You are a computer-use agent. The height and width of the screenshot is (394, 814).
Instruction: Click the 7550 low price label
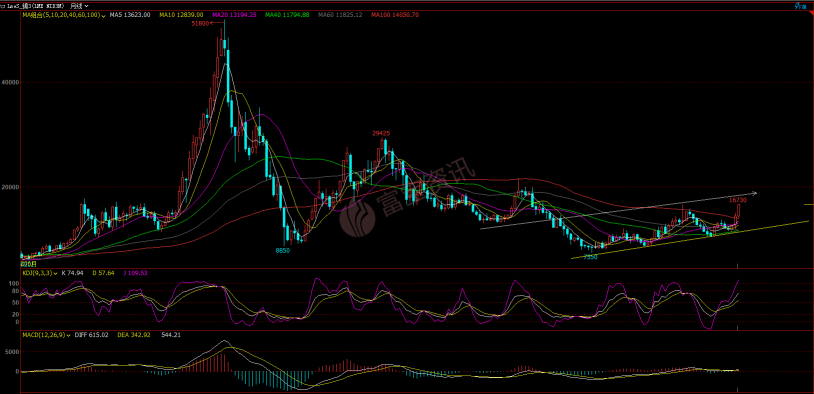(x=590, y=257)
